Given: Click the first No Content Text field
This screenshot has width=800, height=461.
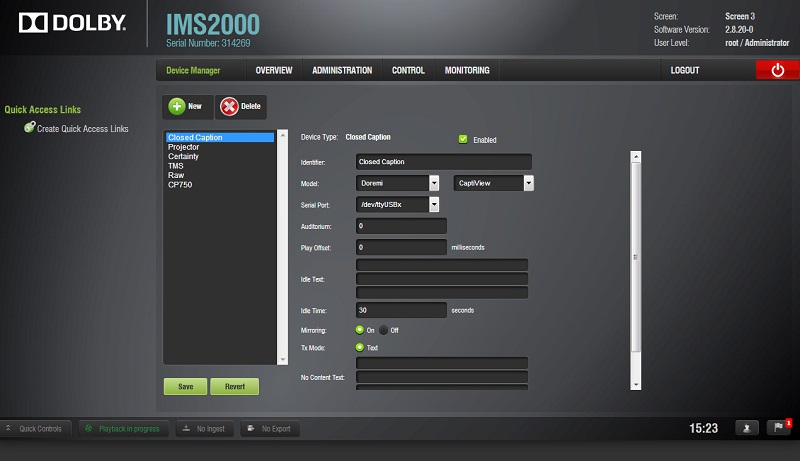Looking at the screenshot, I should click(x=442, y=363).
